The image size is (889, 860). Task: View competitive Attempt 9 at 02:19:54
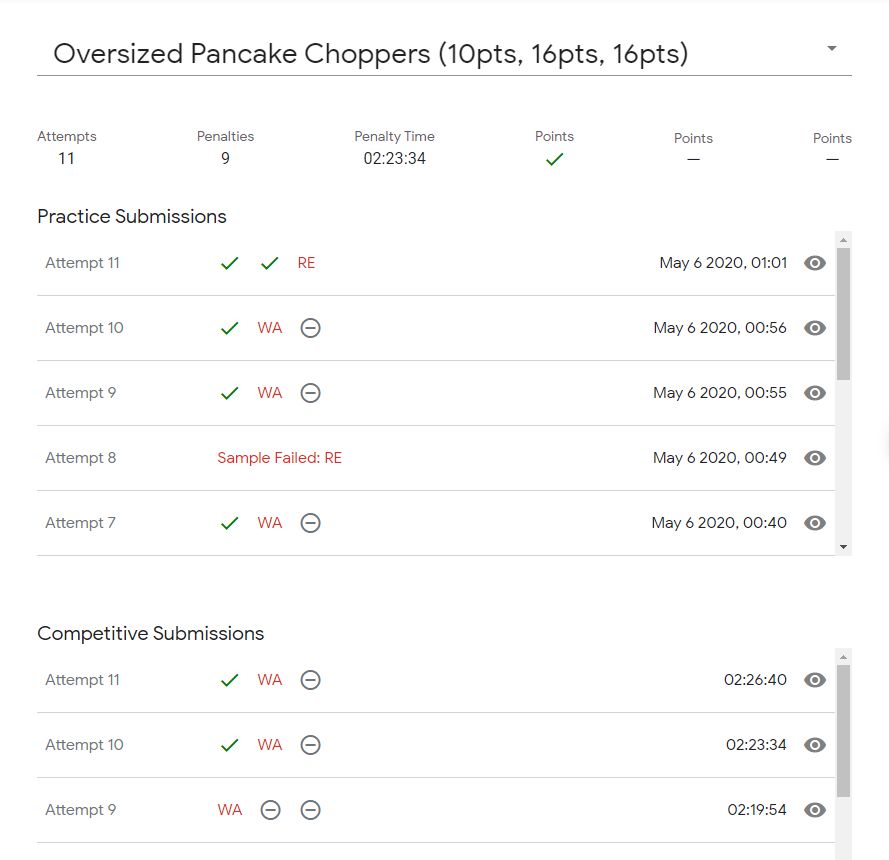point(815,810)
